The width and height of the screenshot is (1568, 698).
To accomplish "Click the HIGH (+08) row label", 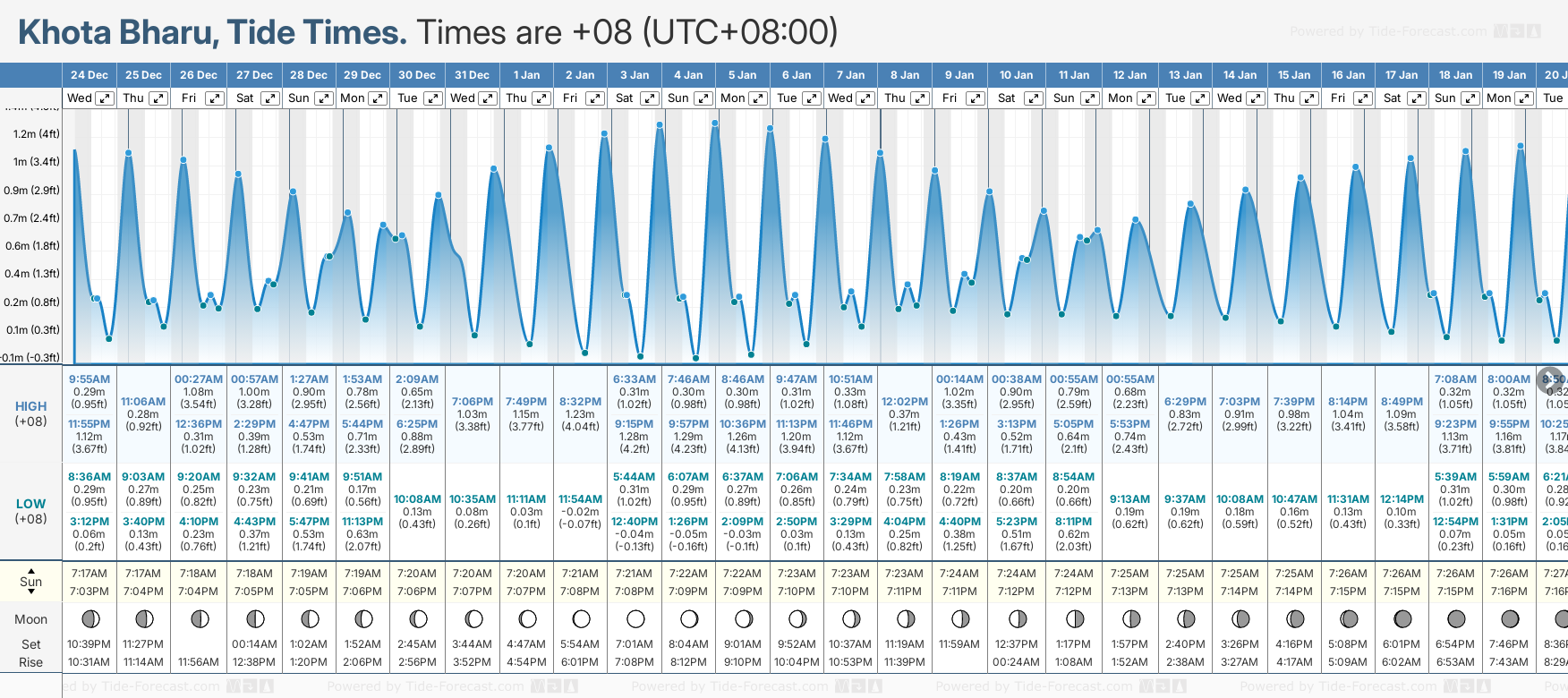I will 31,413.
